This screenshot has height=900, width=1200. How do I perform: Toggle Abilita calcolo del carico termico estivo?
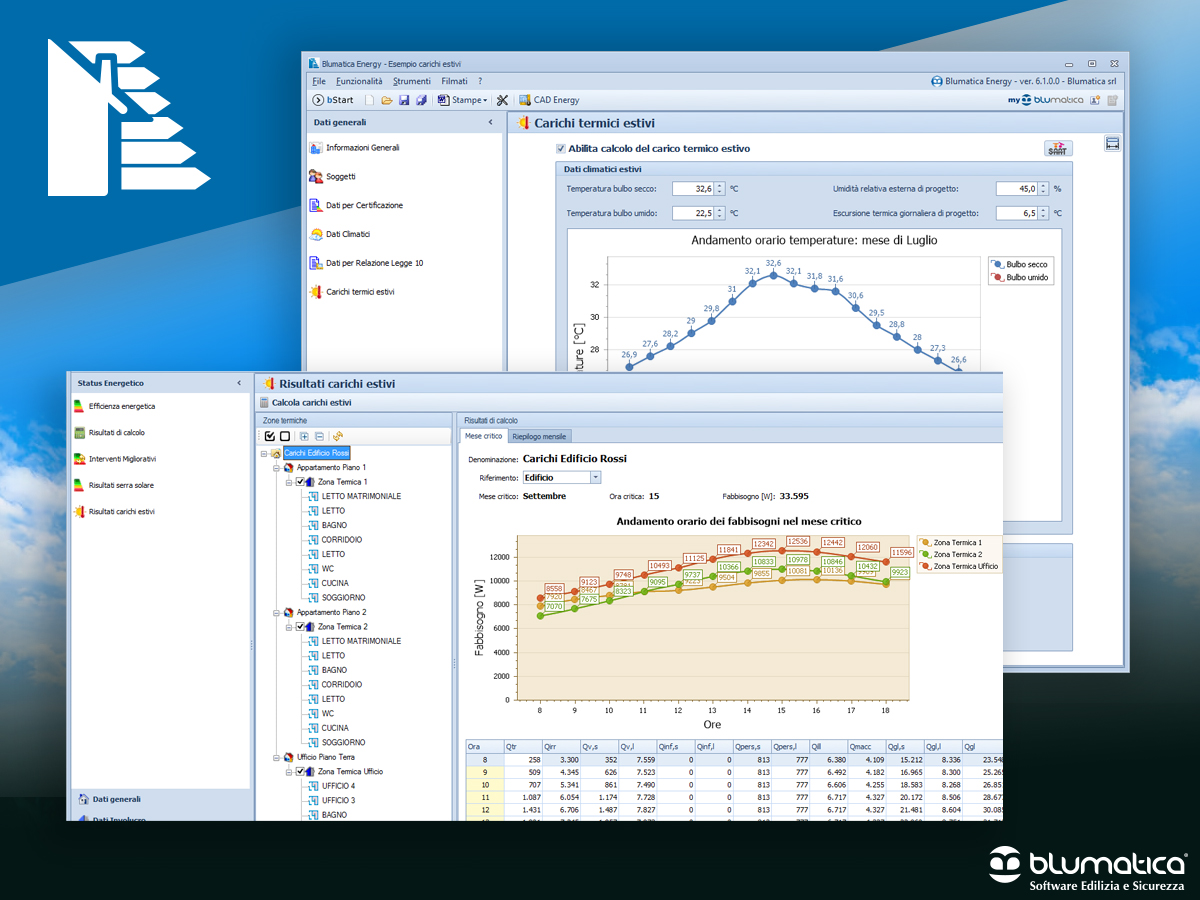coord(560,149)
